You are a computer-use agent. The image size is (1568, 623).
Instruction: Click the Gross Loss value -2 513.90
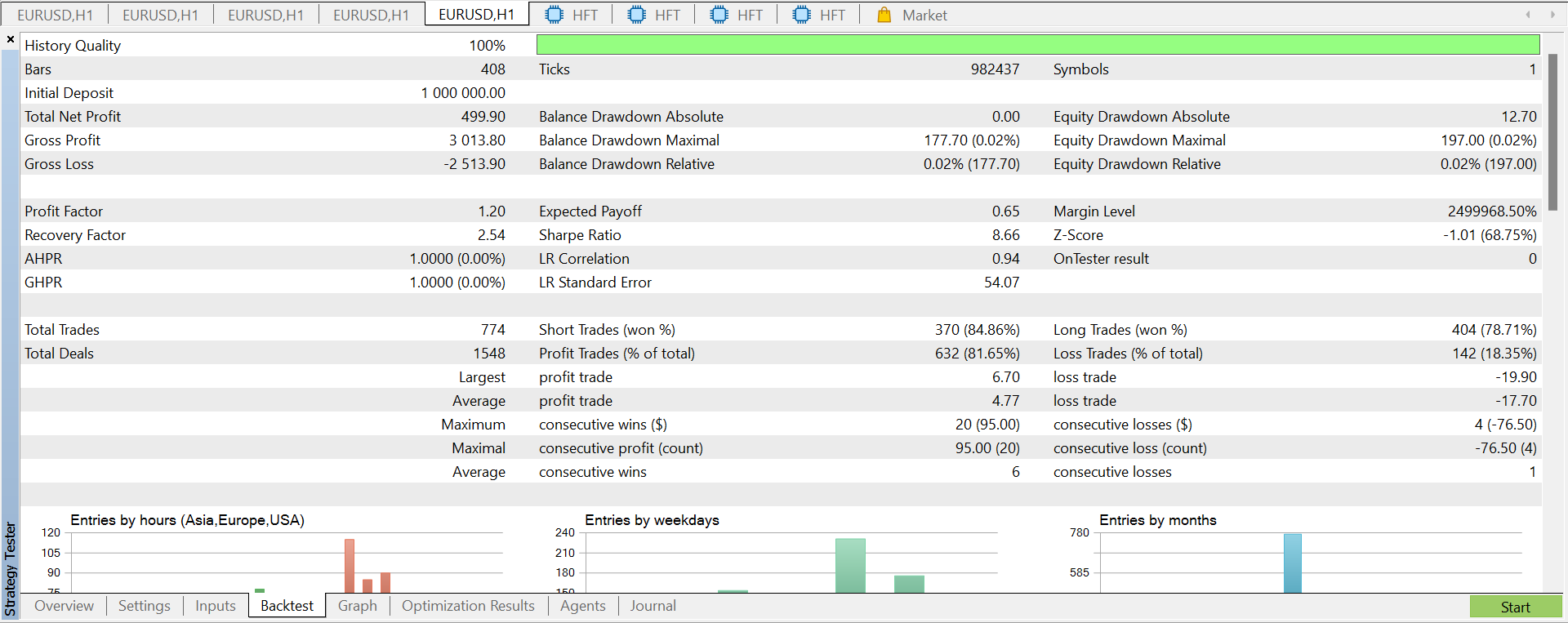[x=474, y=164]
